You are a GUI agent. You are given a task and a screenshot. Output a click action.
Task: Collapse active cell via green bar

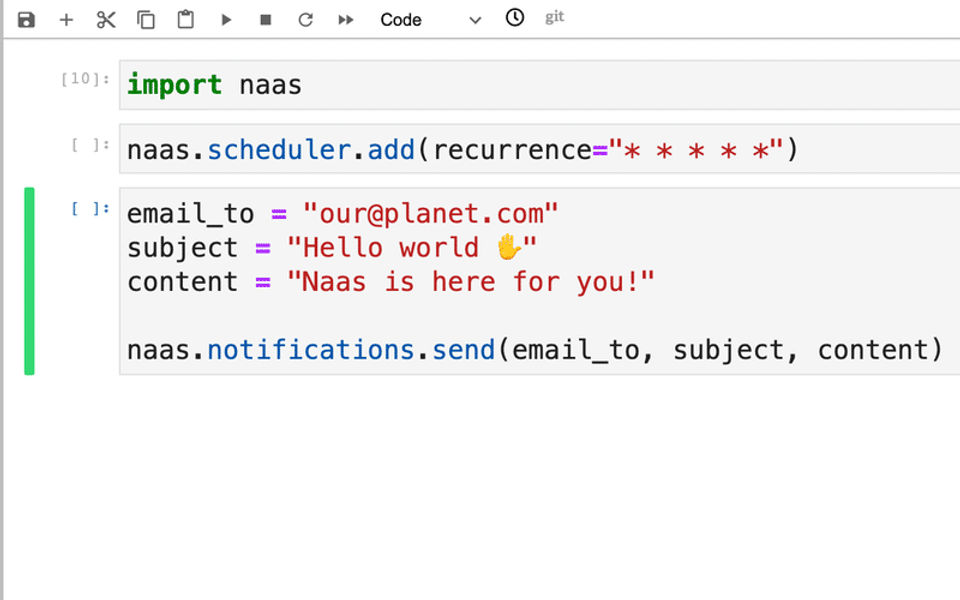pos(29,281)
